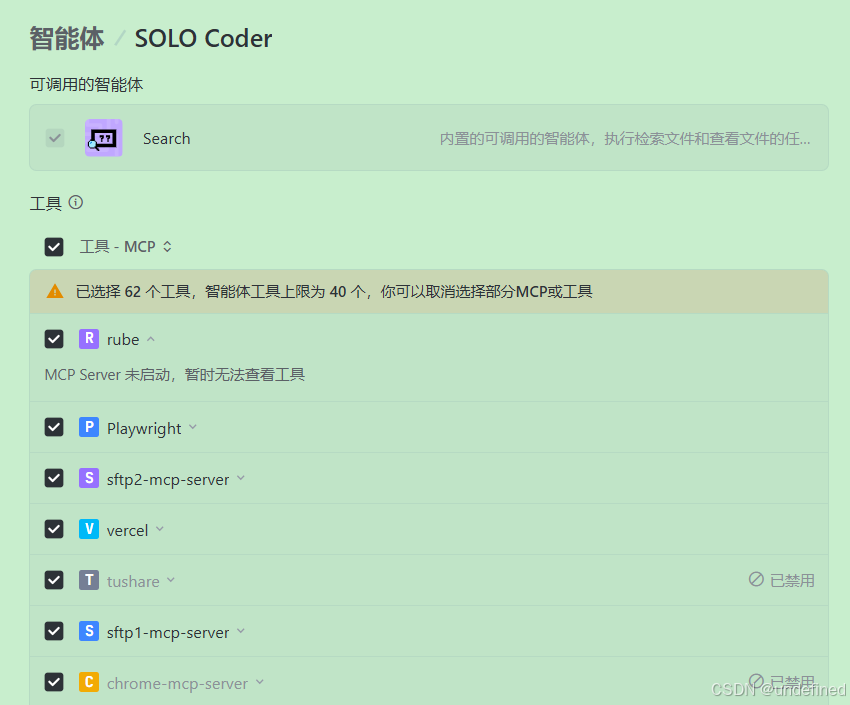Screen dimensions: 850x705
Task: Uncheck the vercel checkbox
Action: tap(54, 529)
